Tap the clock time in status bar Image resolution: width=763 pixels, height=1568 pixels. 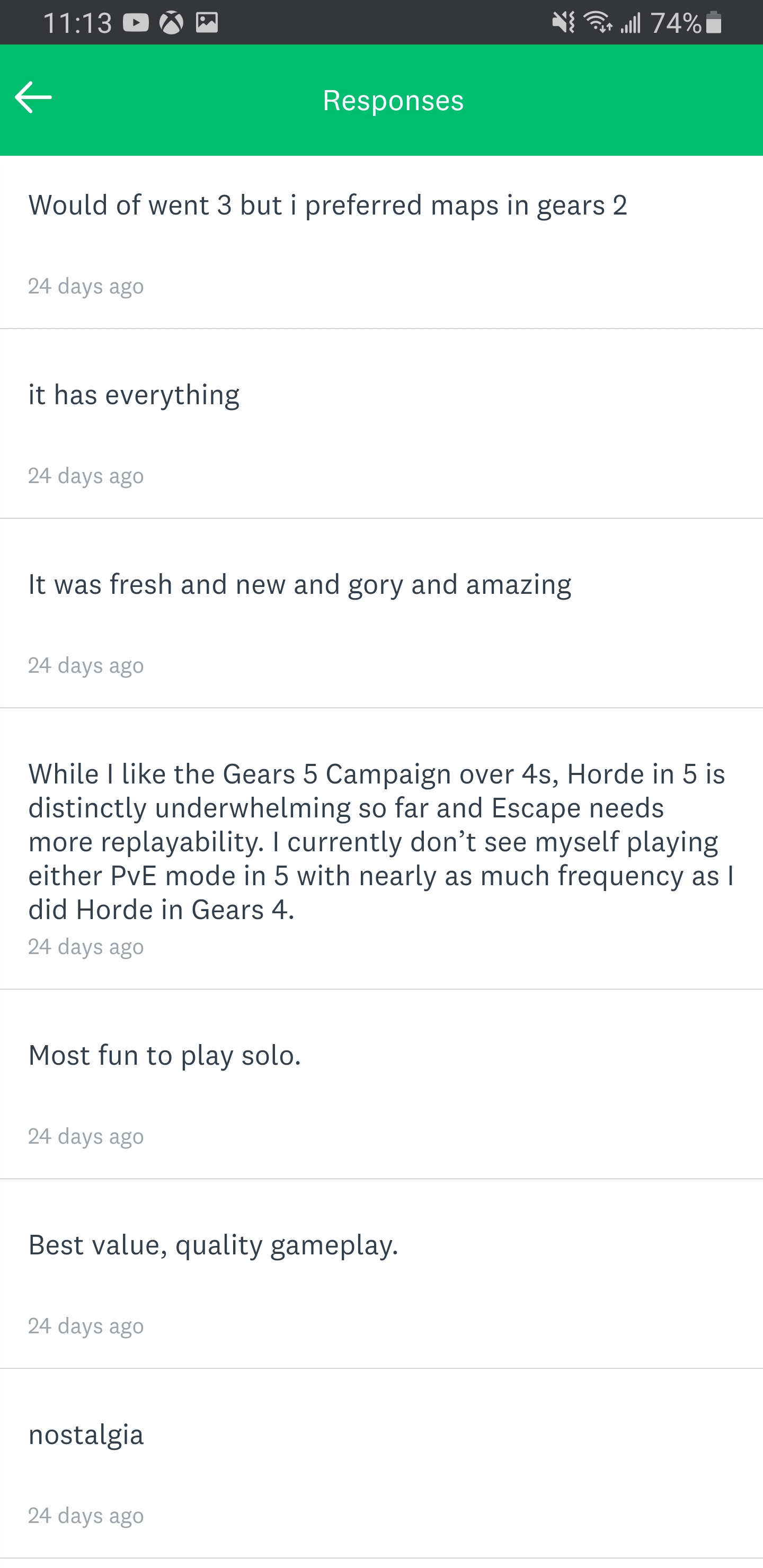pyautogui.click(x=77, y=23)
